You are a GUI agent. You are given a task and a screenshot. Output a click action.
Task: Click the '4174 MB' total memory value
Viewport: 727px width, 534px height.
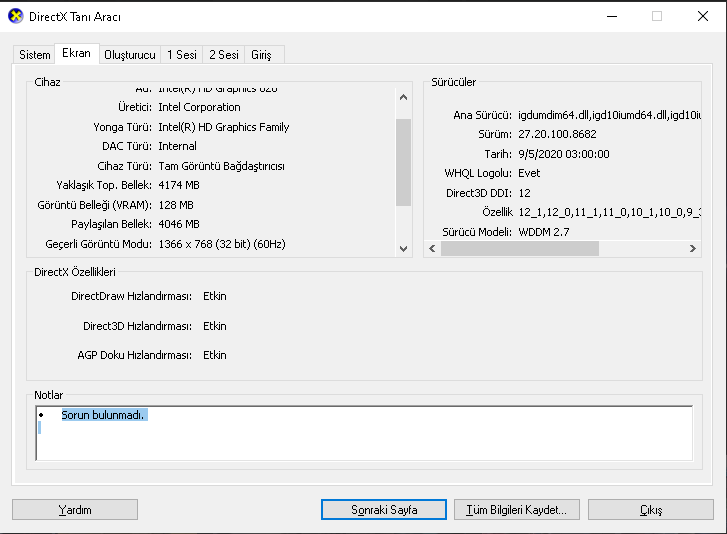179,185
